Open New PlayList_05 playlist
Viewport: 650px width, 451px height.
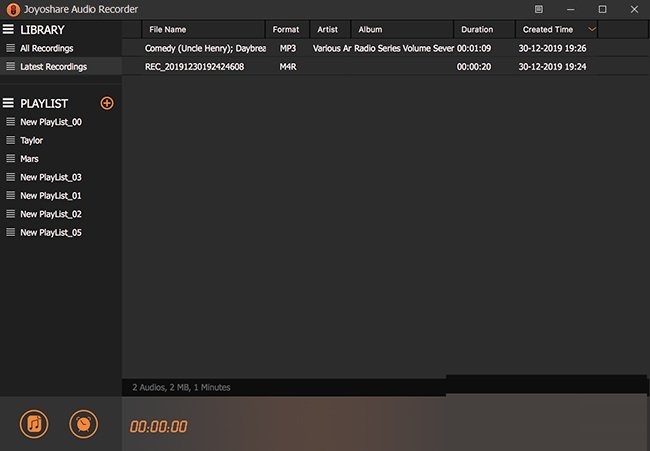[51, 233]
